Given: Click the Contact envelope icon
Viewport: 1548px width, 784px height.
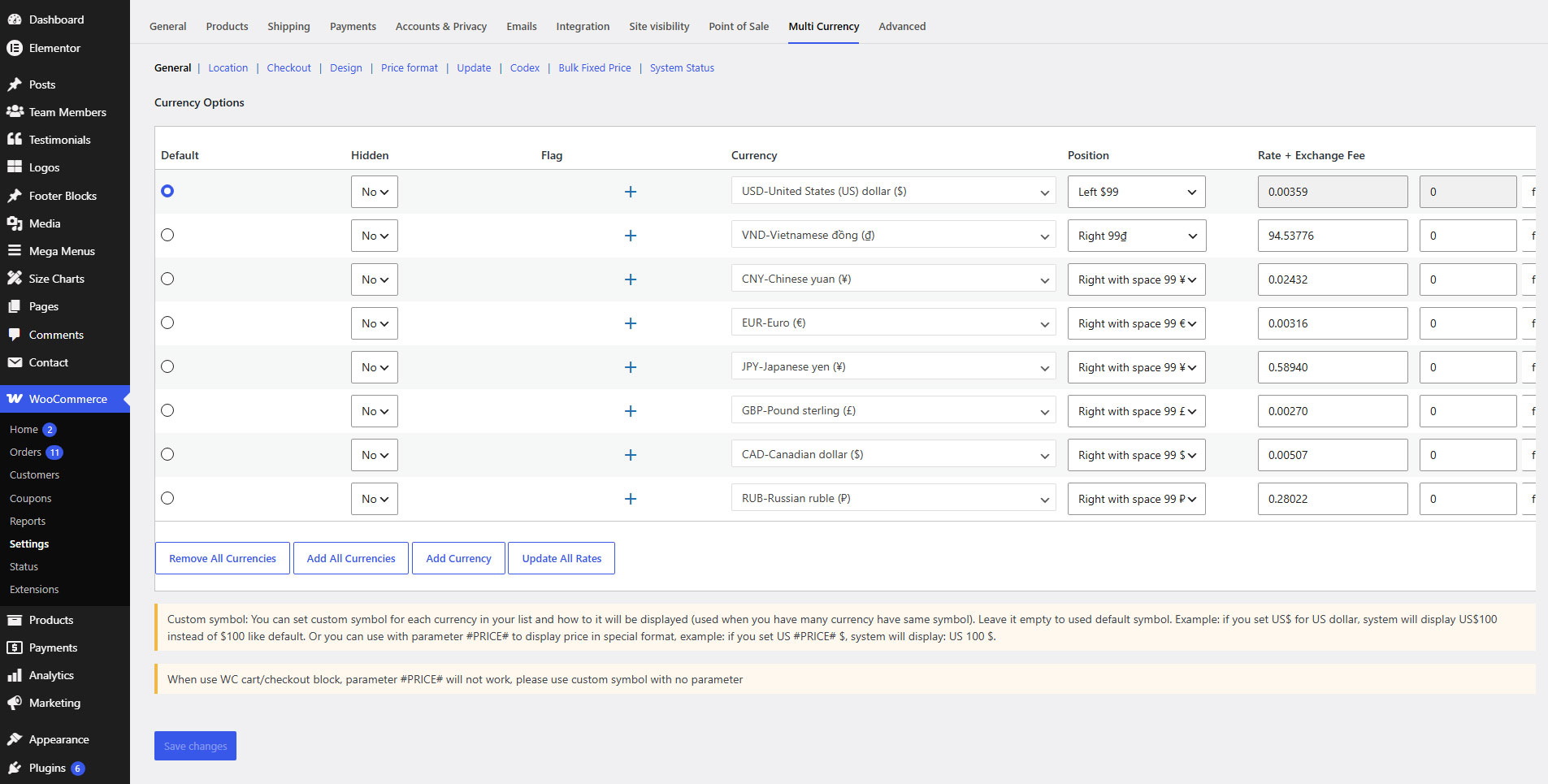Looking at the screenshot, I should pyautogui.click(x=15, y=362).
